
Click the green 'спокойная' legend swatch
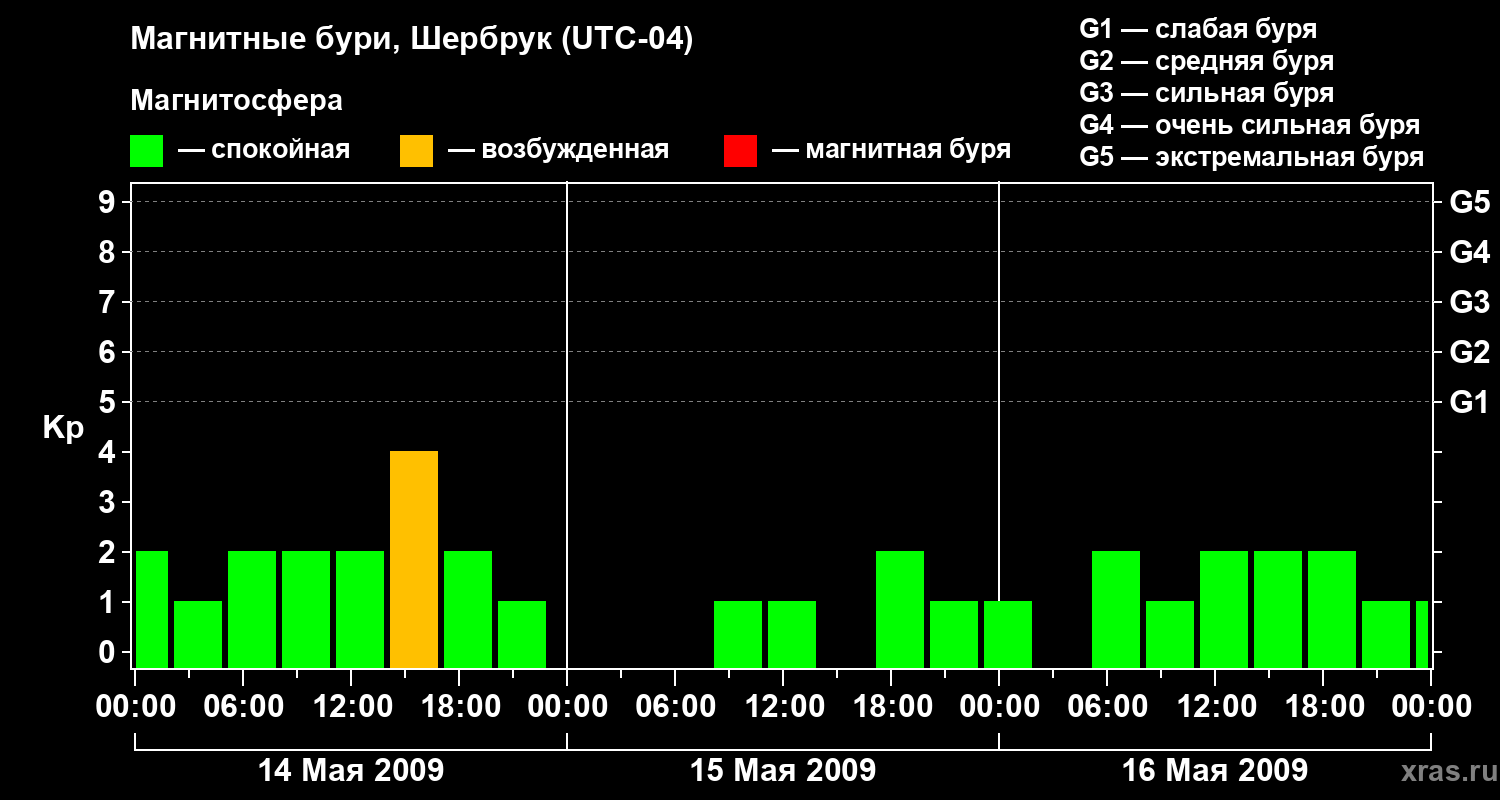(147, 150)
